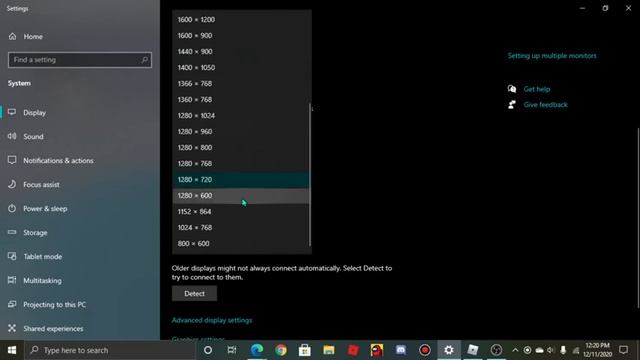Choose 1600 × 1200 resolution

(x=241, y=20)
